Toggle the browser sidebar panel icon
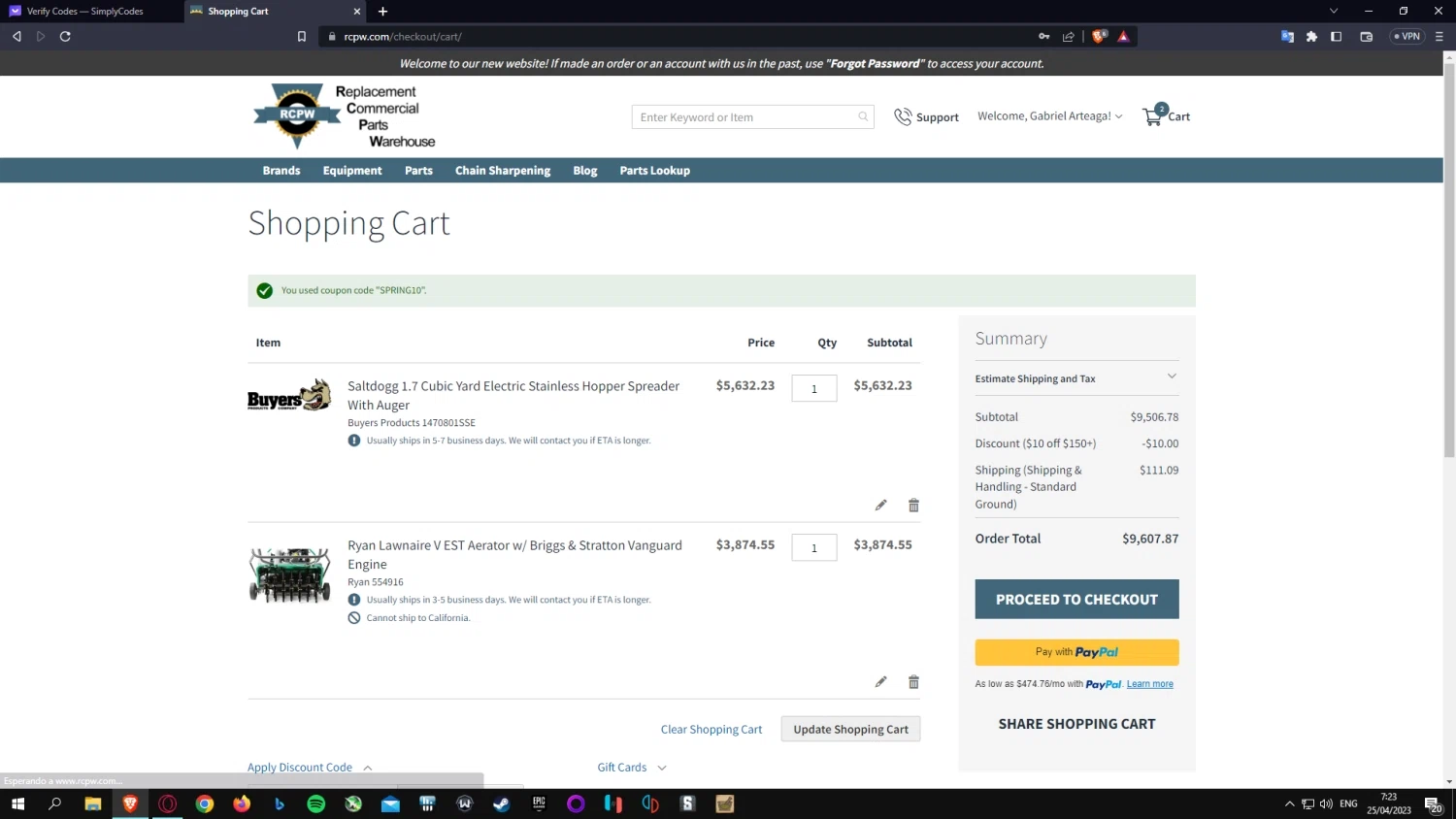 coord(1336,36)
